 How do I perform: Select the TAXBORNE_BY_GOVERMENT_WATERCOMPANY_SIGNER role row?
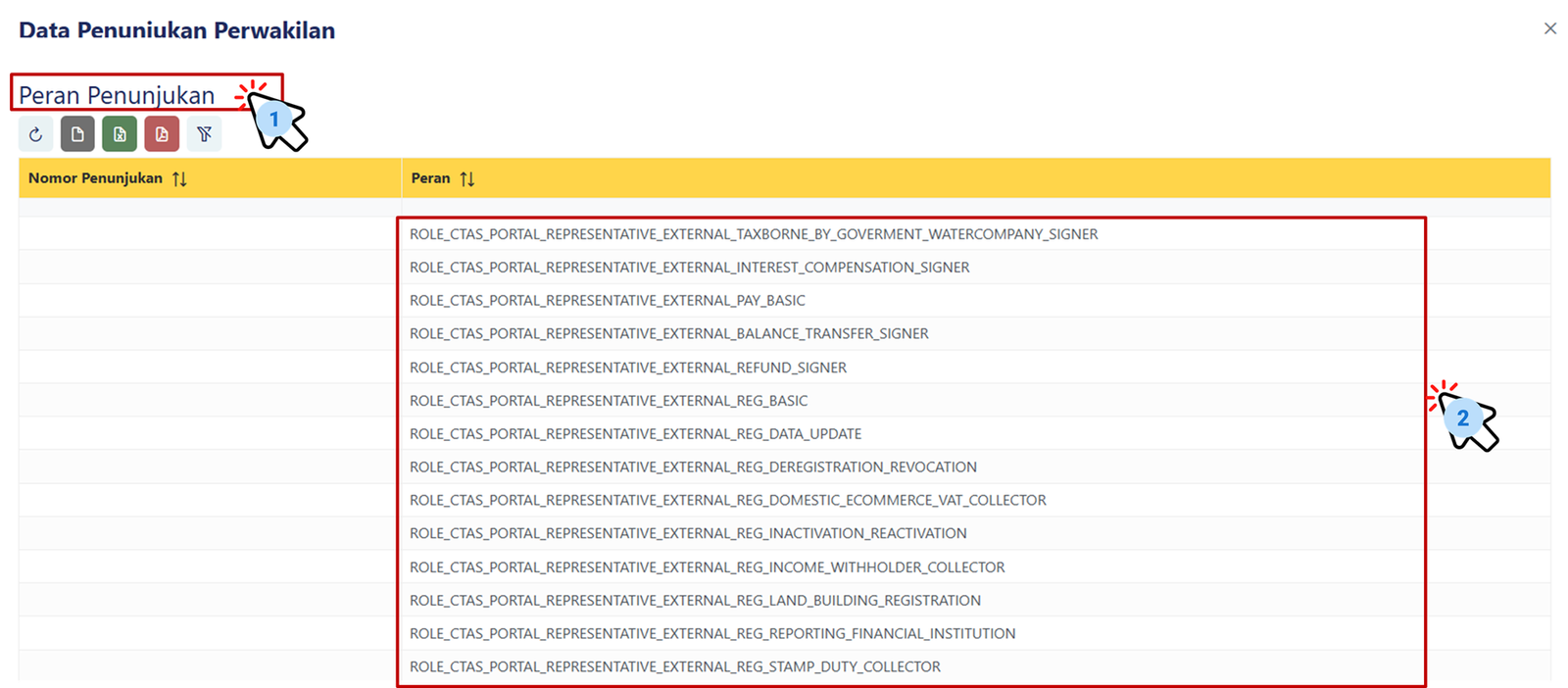(x=753, y=234)
